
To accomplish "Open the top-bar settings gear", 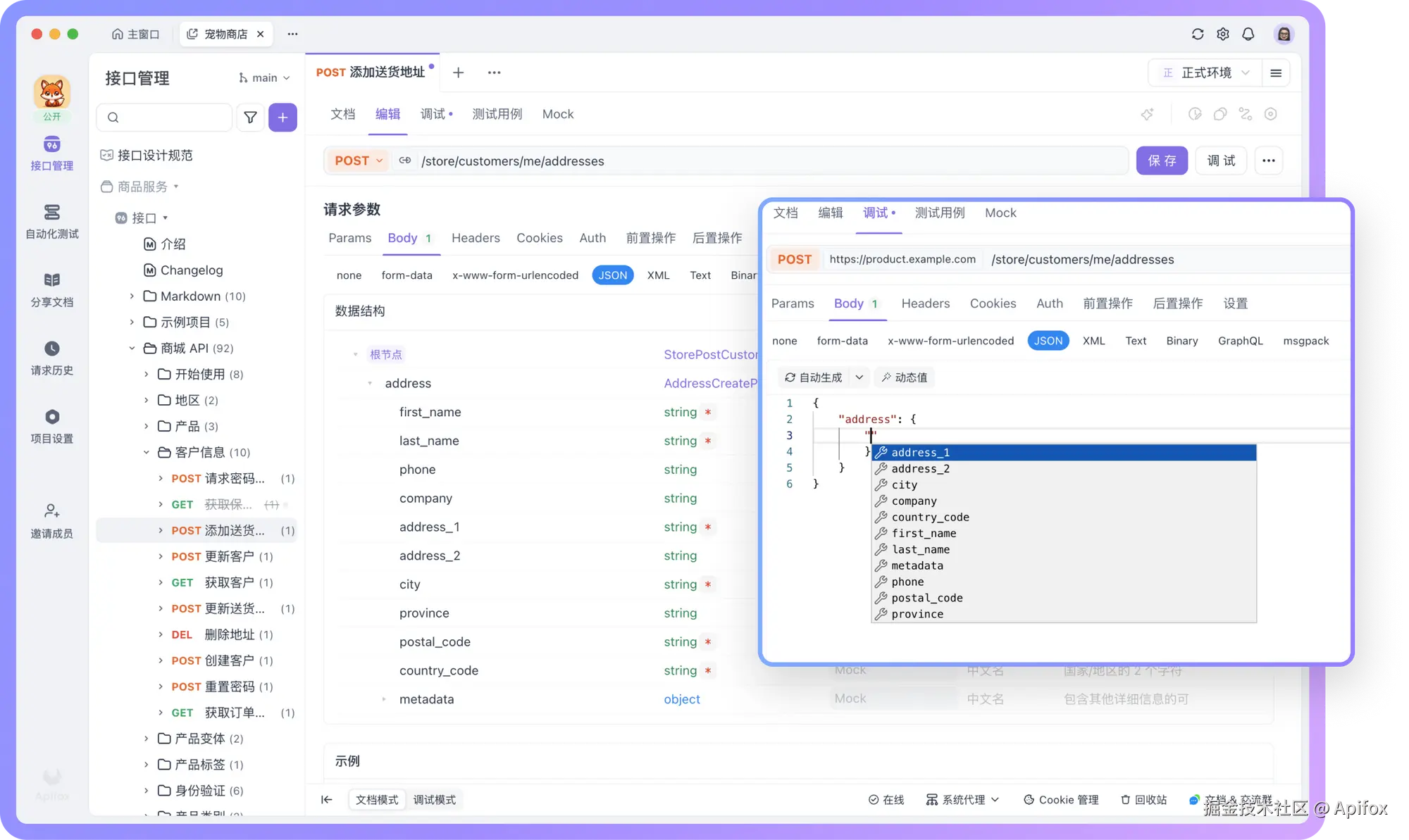I will click(x=1222, y=34).
